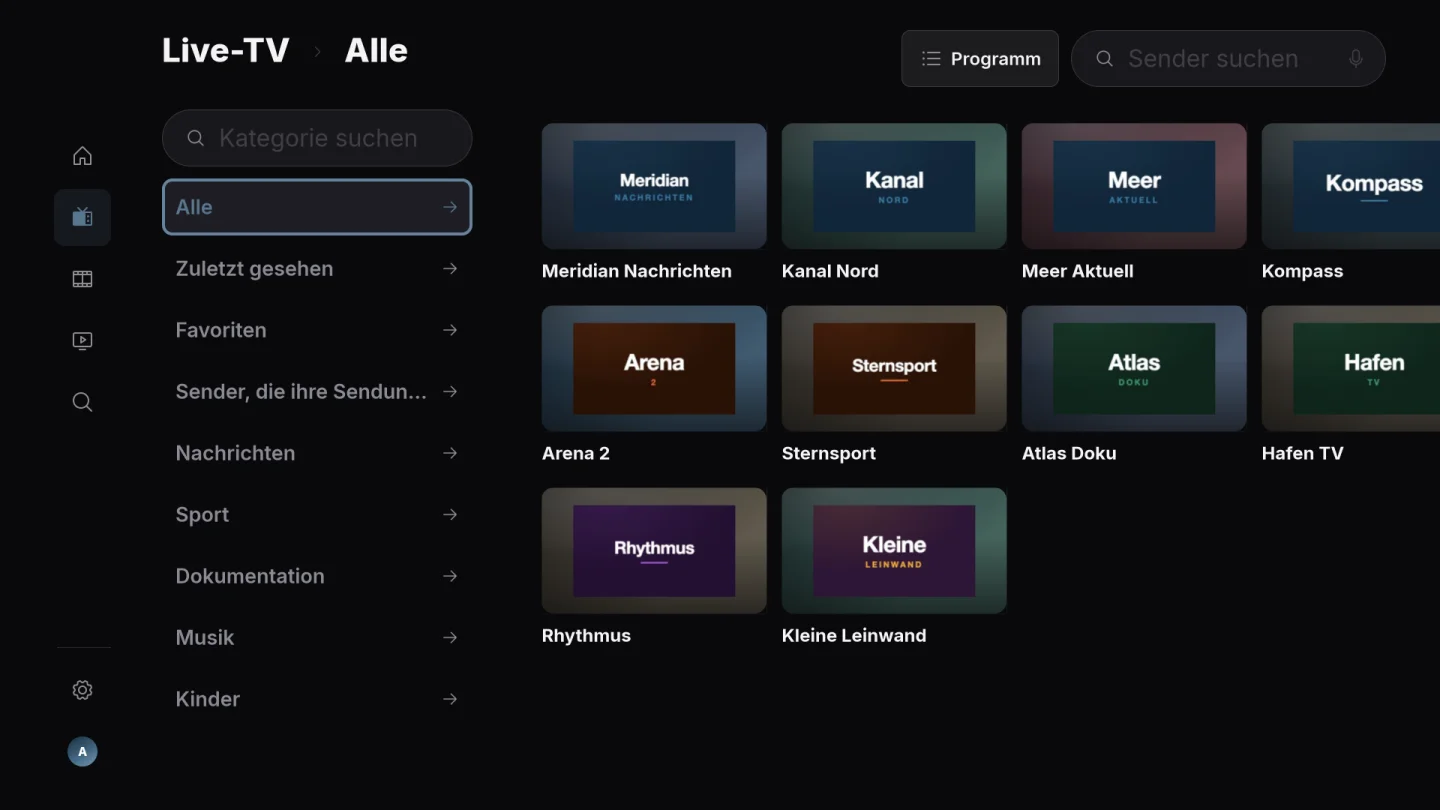Click the arrow on the Musik row

click(450, 638)
